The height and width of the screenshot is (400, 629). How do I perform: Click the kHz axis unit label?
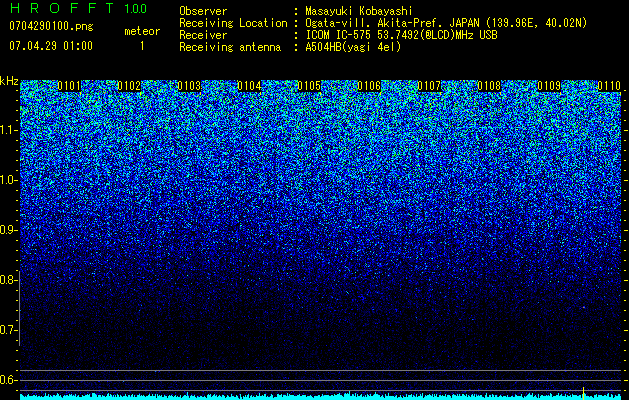[9, 81]
